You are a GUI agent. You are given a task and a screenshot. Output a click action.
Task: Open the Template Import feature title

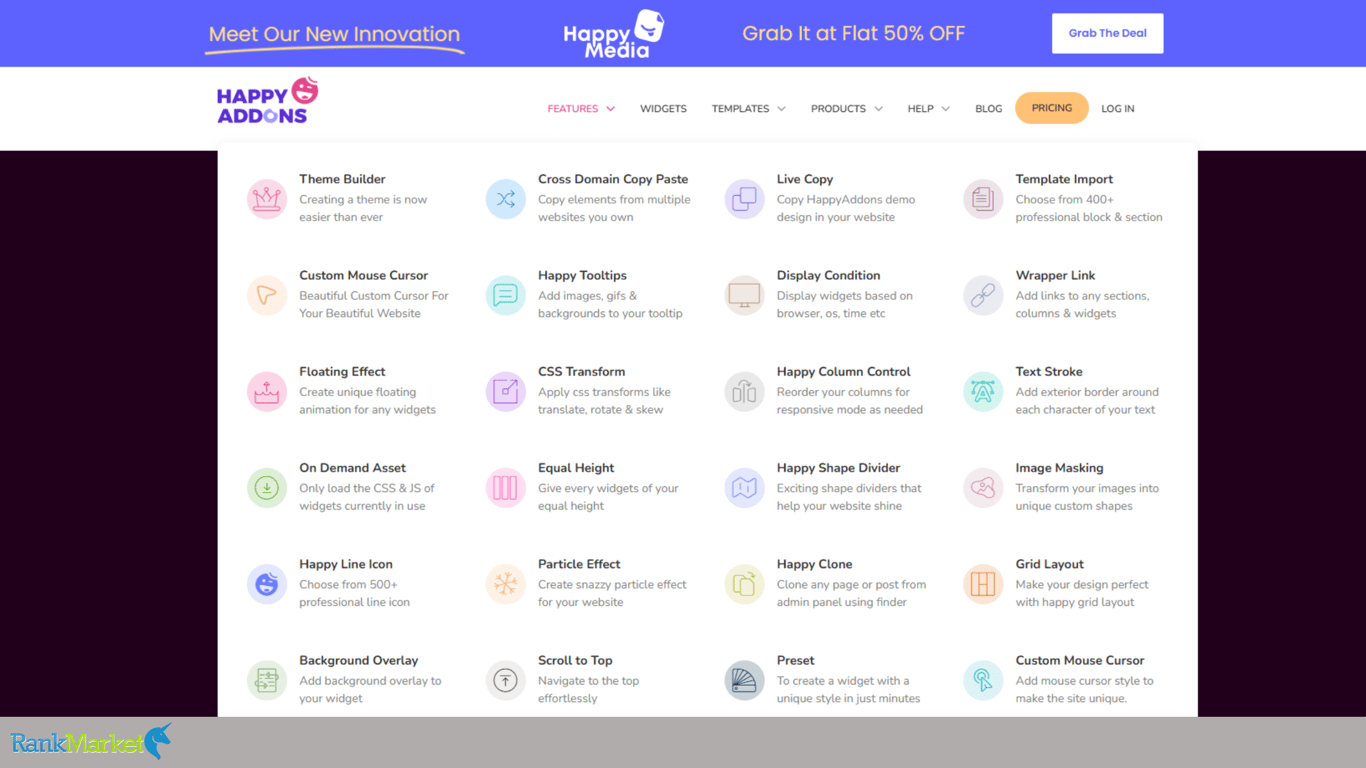pos(1064,179)
